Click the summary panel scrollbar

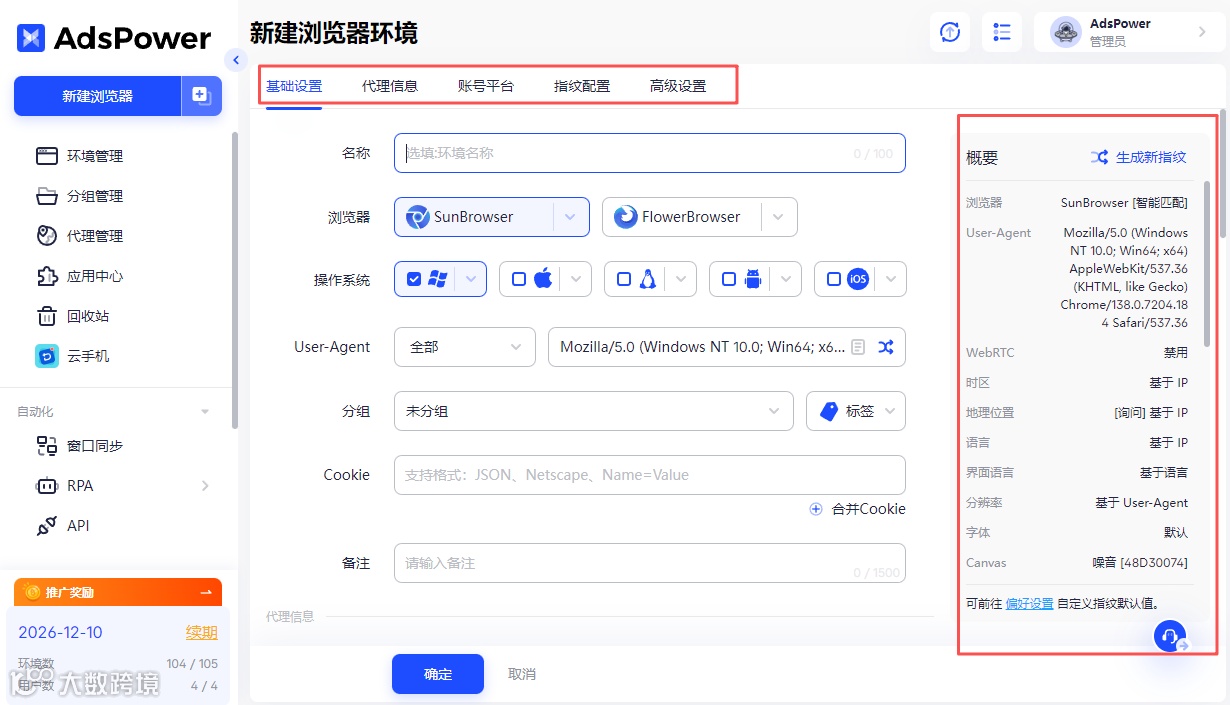click(x=1207, y=264)
